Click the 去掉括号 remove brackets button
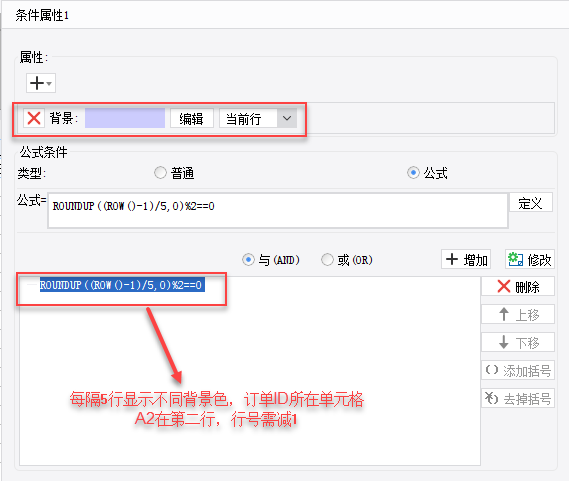The height and width of the screenshot is (481, 569). pyautogui.click(x=518, y=398)
